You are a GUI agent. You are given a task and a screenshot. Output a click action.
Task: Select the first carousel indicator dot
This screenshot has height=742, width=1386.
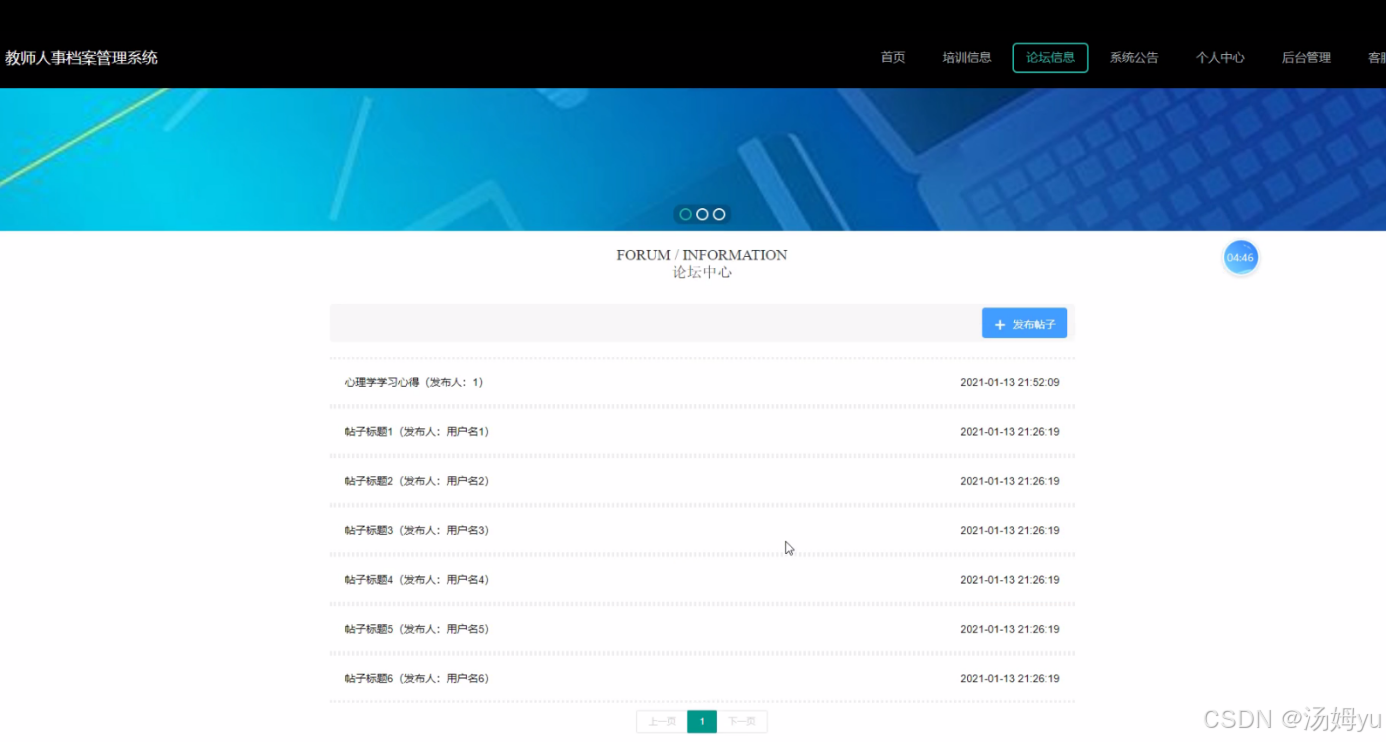[x=685, y=214]
